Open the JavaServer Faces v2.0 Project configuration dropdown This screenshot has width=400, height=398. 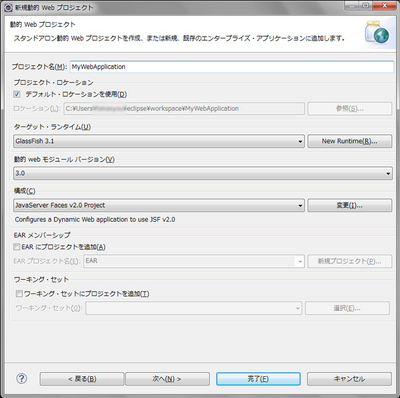pyautogui.click(x=159, y=205)
